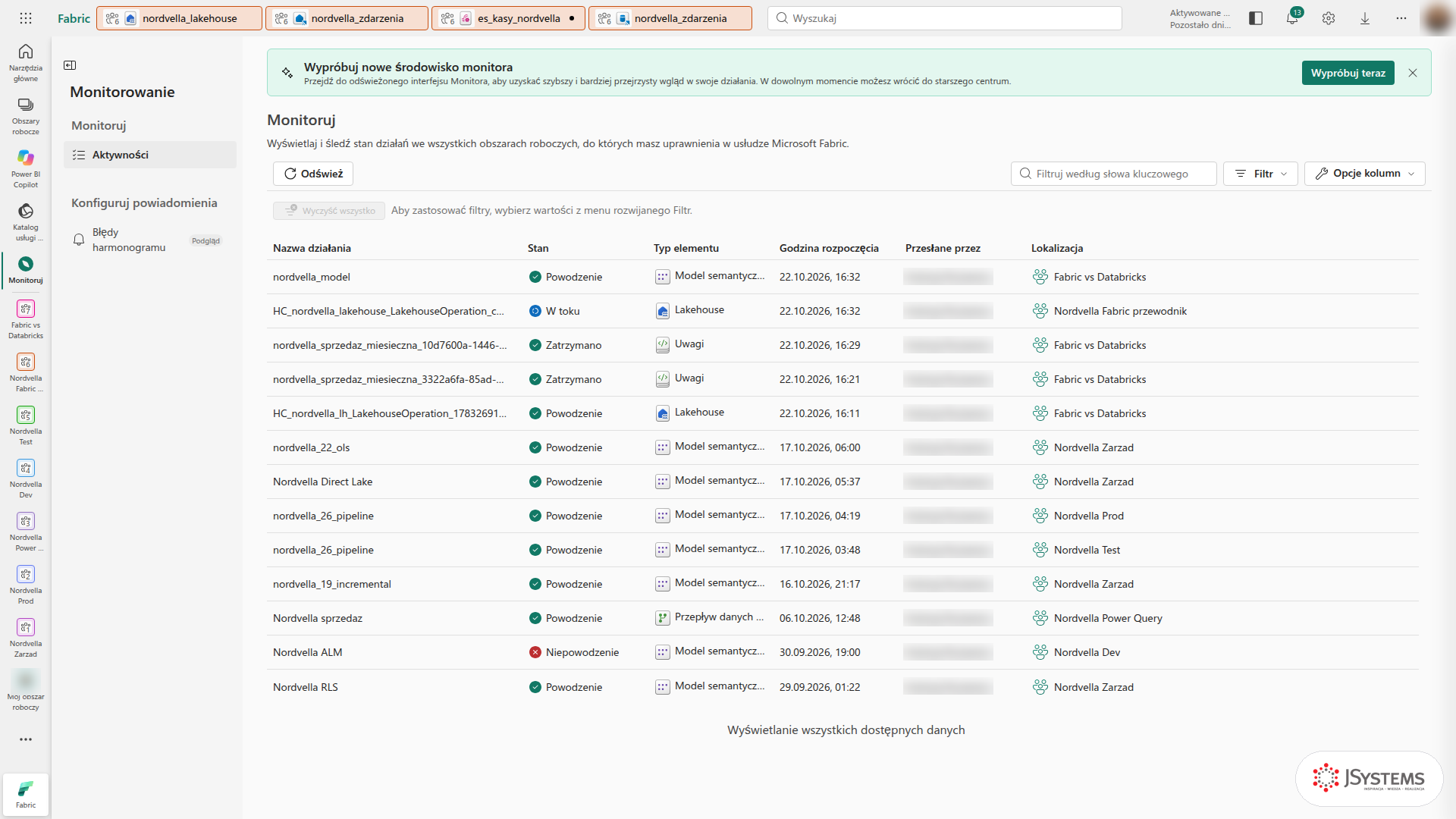Open the Filtr dropdown

click(x=1260, y=174)
